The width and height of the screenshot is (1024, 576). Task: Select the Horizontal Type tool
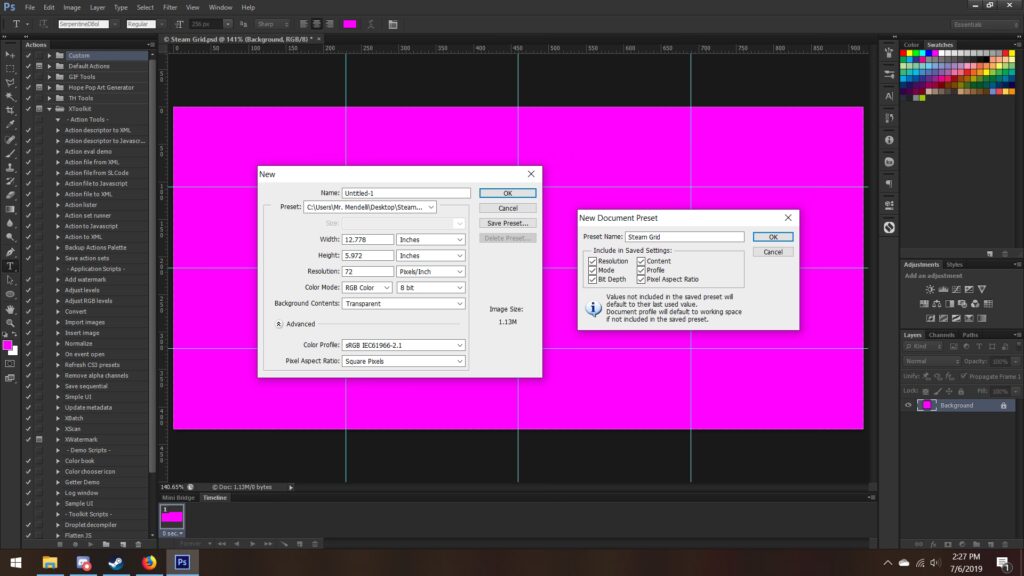[x=10, y=266]
